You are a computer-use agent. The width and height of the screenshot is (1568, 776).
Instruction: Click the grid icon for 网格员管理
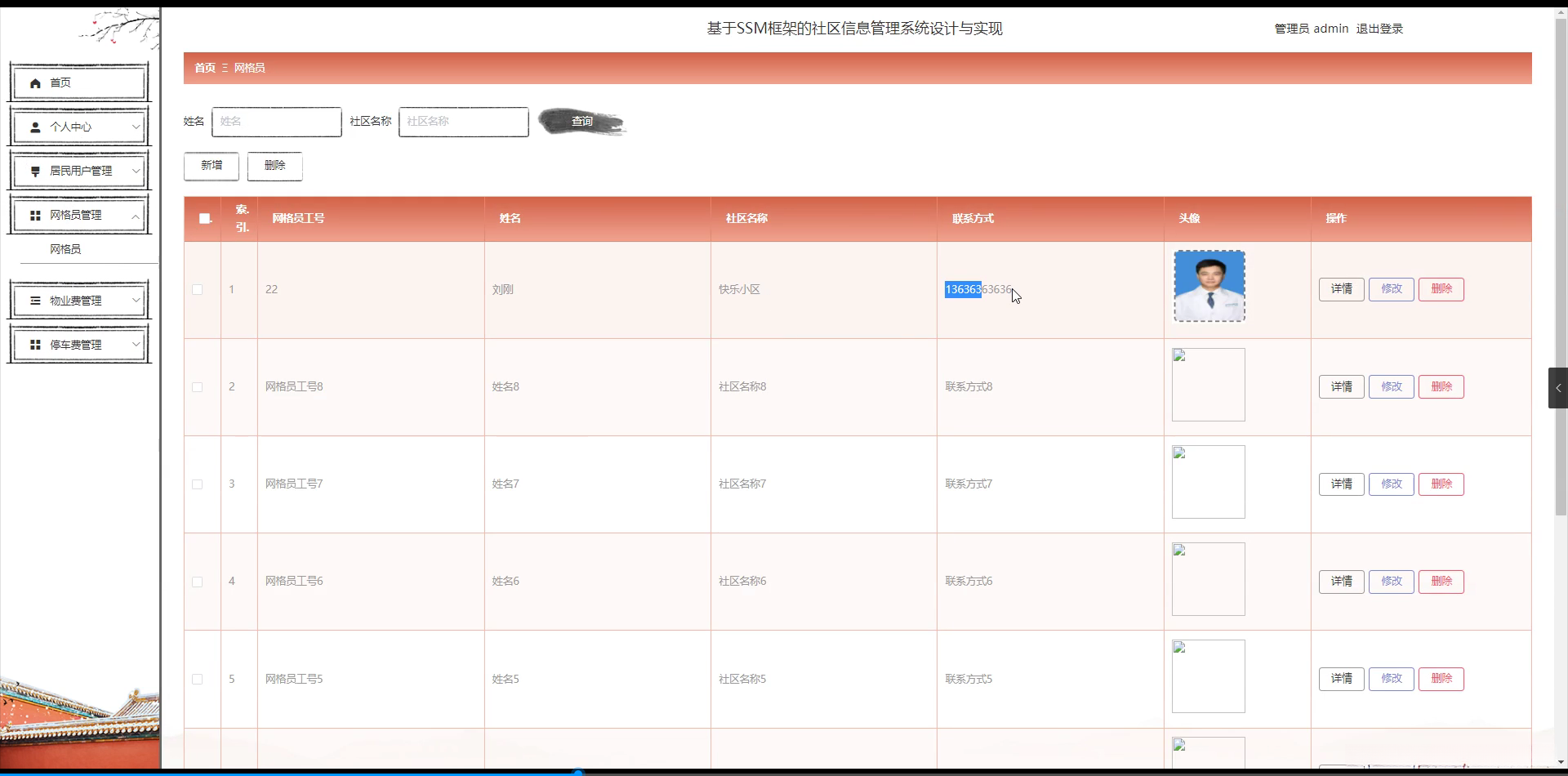point(35,216)
